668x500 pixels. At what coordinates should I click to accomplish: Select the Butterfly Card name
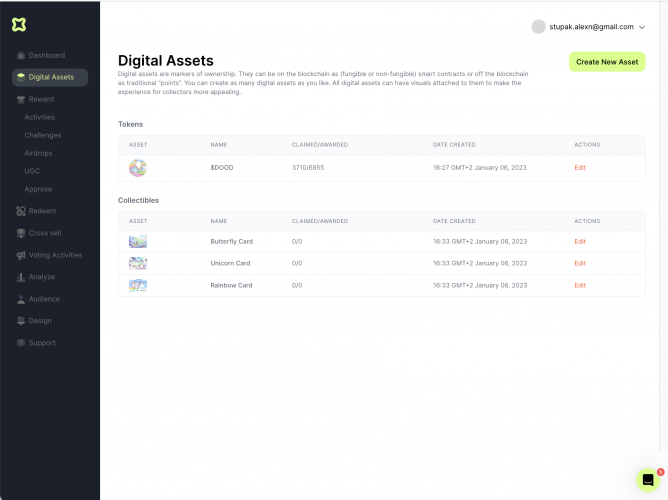[232, 241]
